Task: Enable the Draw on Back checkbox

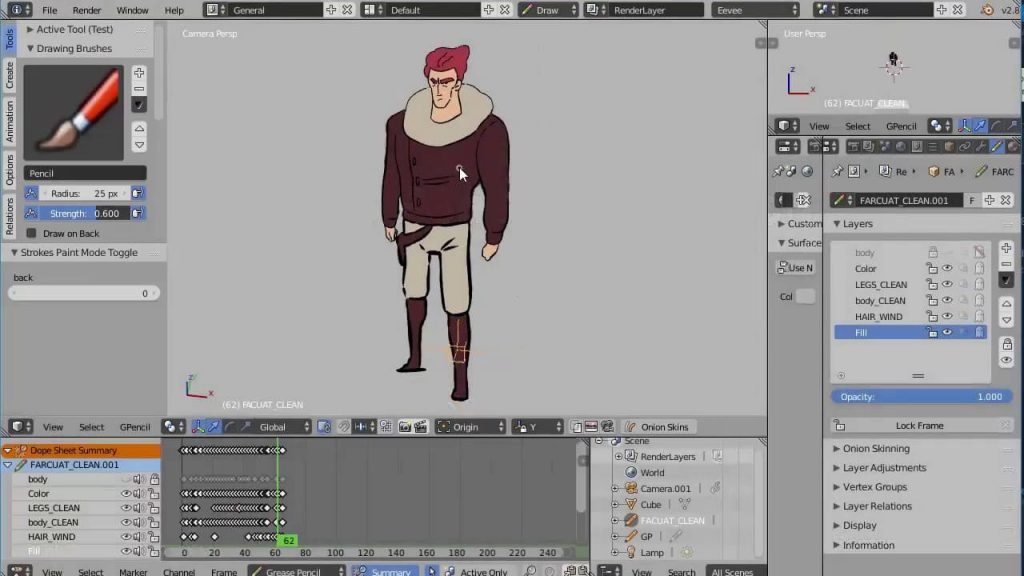Action: (29, 232)
